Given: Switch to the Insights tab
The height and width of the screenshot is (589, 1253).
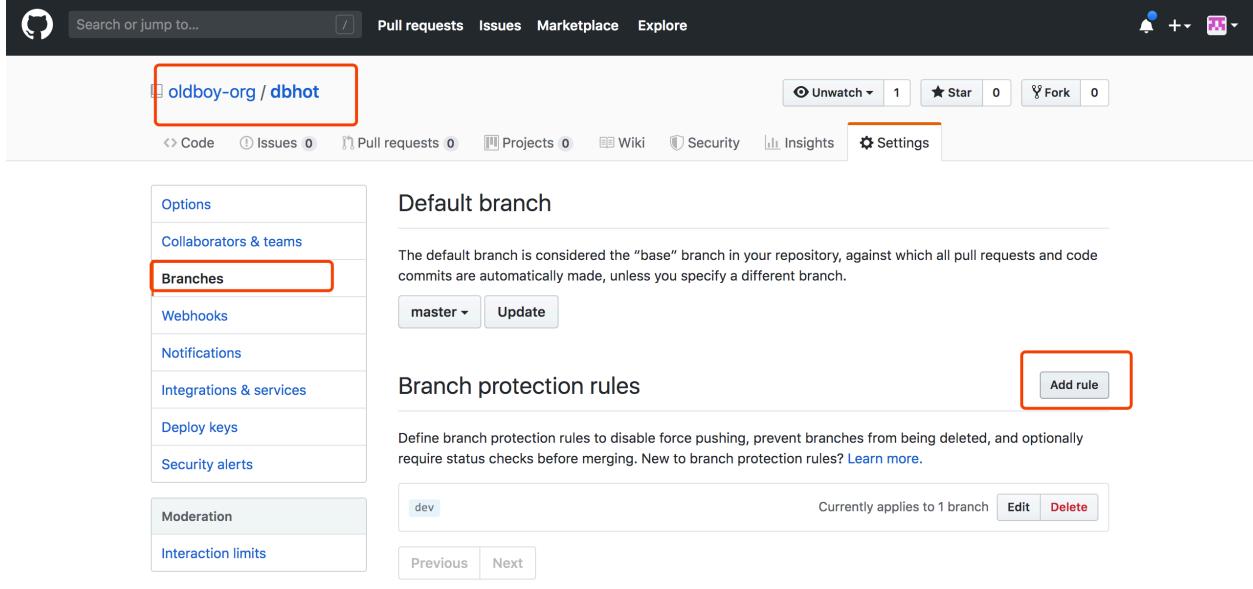Looking at the screenshot, I should (799, 143).
